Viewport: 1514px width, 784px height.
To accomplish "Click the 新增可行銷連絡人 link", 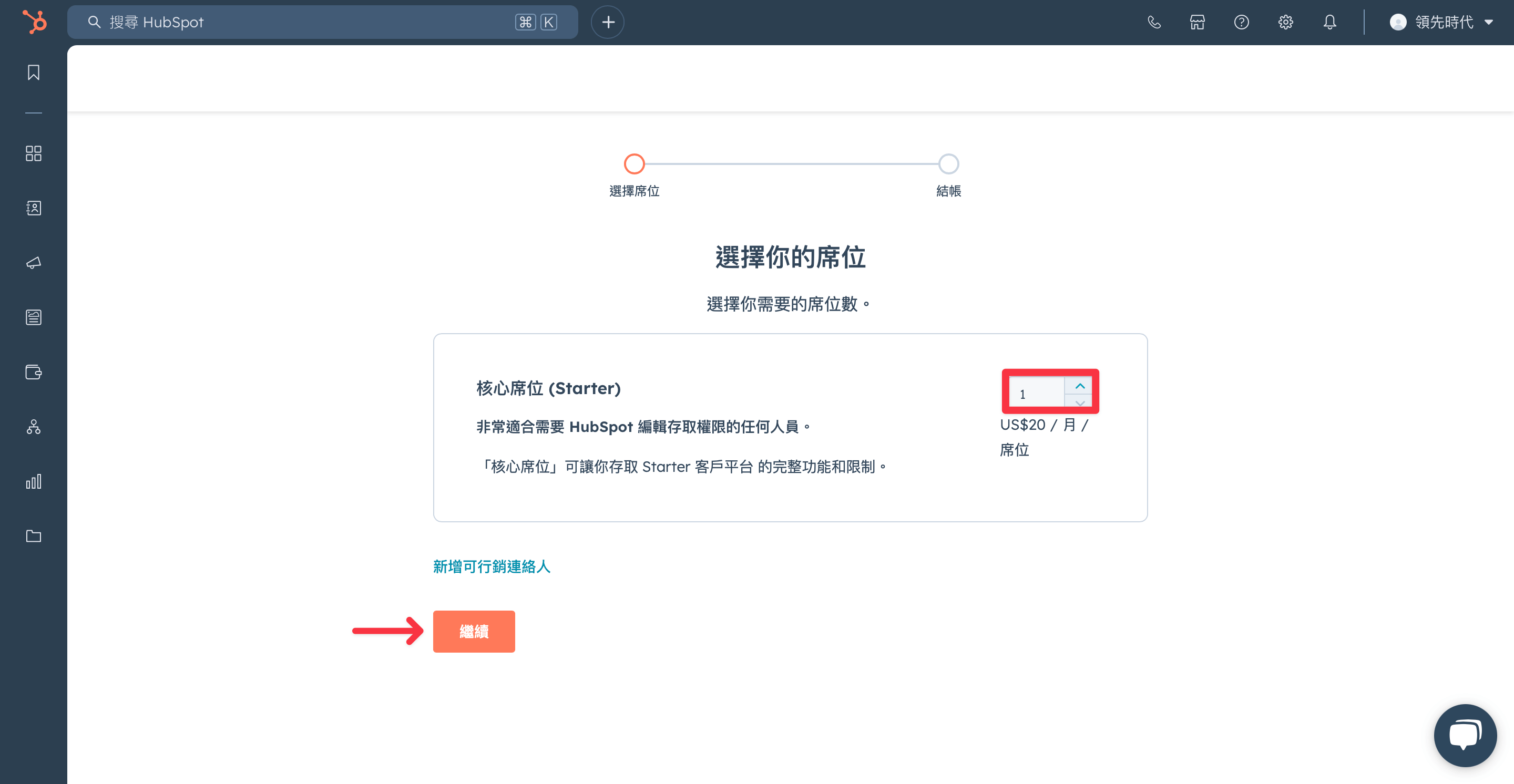I will 492,566.
